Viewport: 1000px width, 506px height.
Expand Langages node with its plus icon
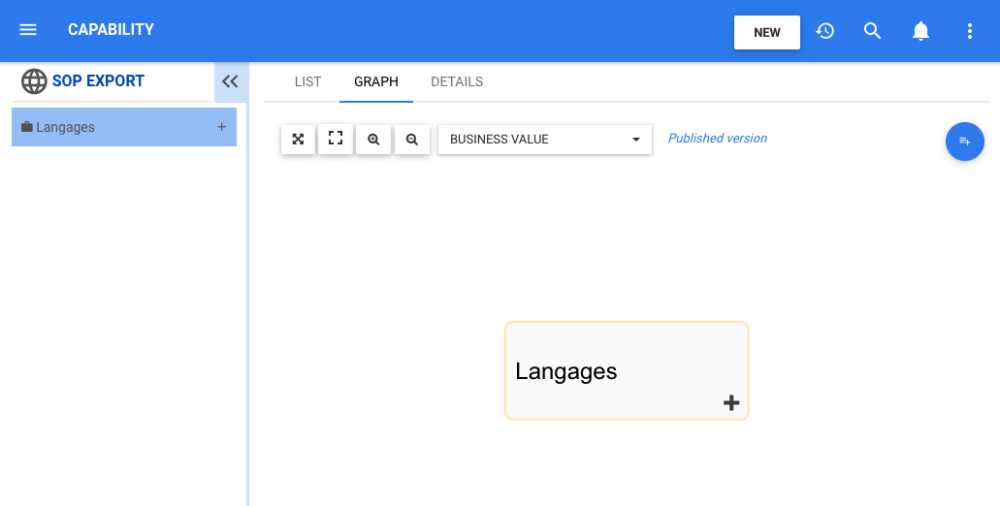tap(732, 403)
